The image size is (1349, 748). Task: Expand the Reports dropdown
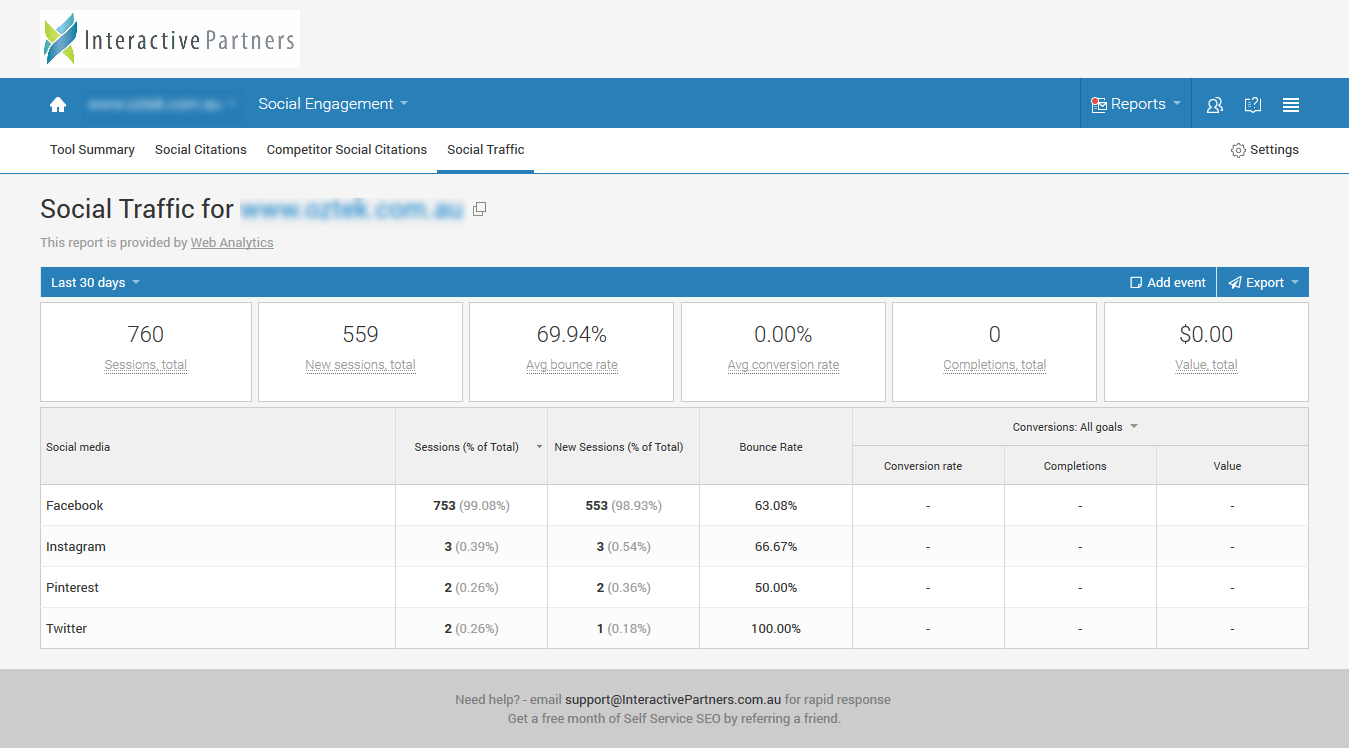pyautogui.click(x=1136, y=104)
